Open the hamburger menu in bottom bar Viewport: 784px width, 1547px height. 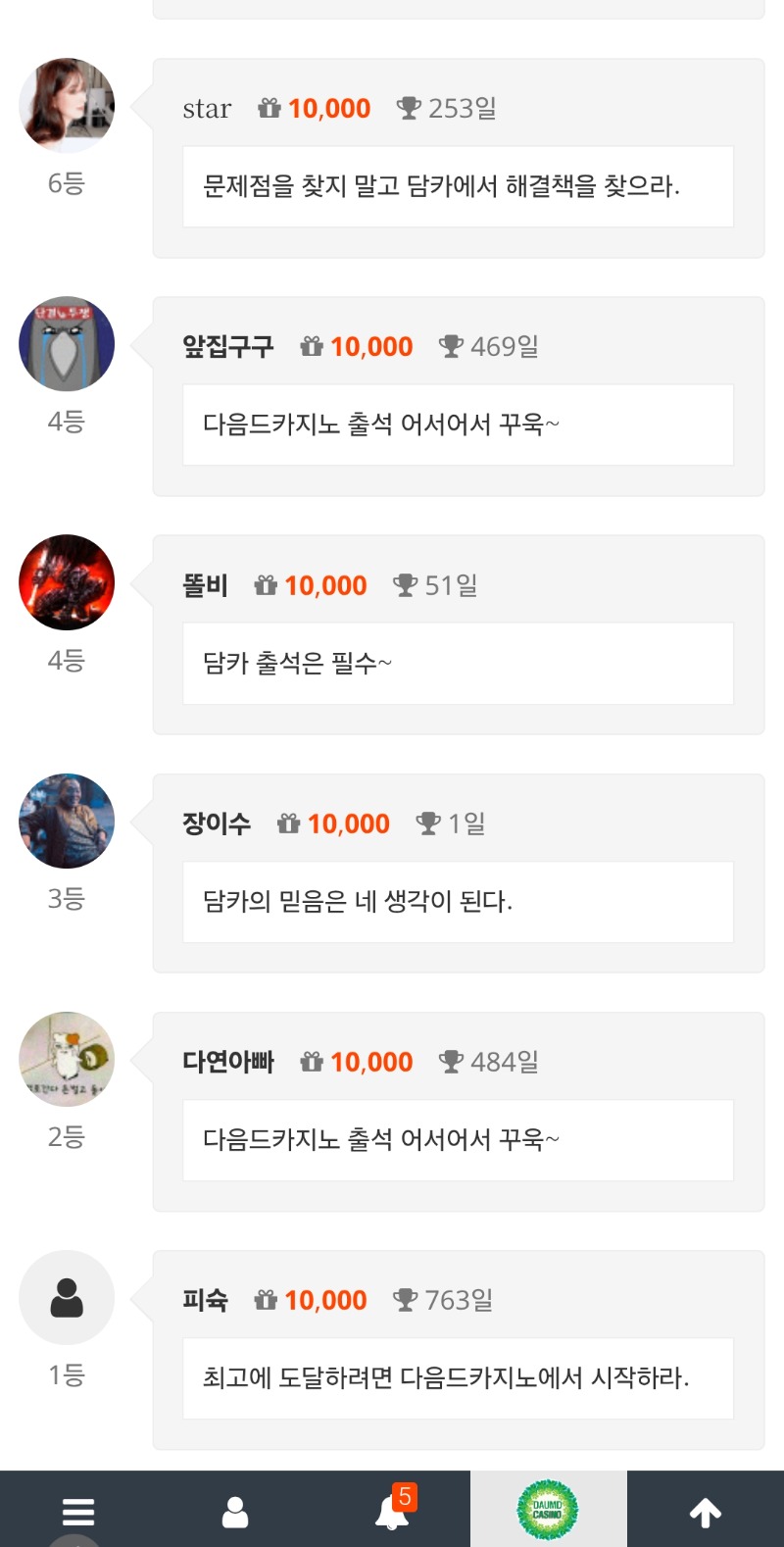(x=78, y=1511)
